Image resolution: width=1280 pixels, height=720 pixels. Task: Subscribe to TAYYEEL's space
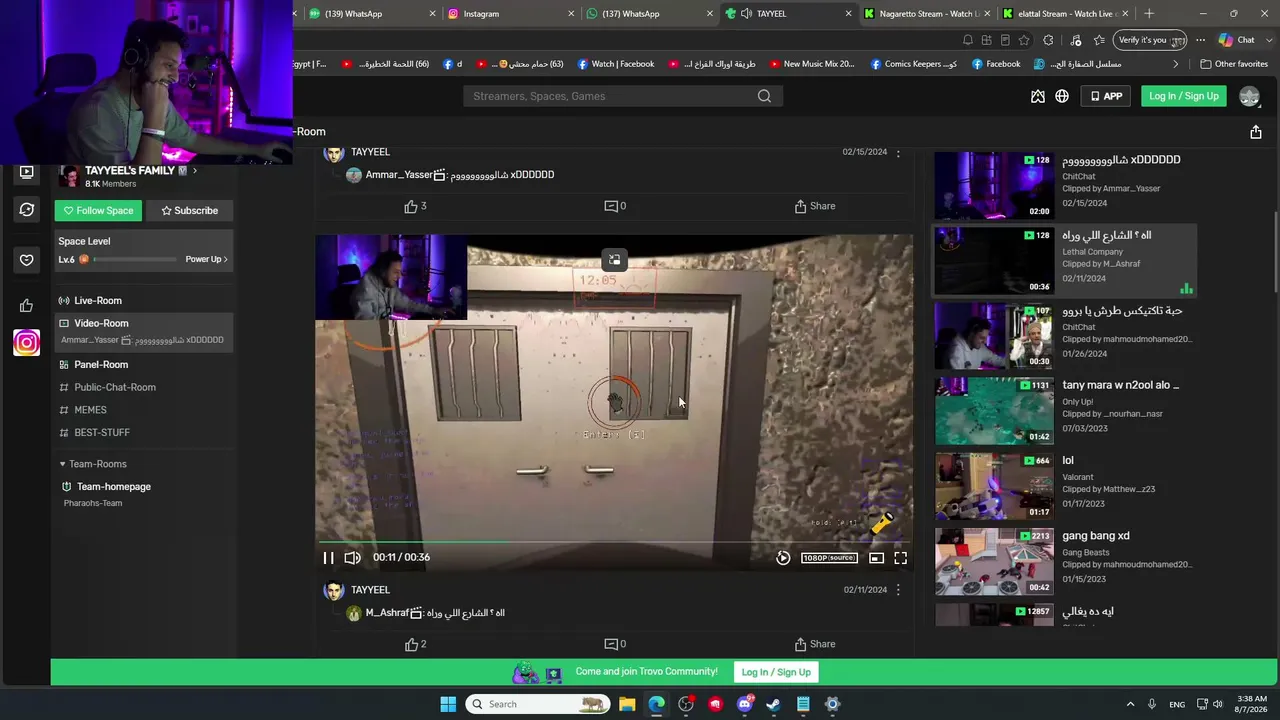pos(190,210)
